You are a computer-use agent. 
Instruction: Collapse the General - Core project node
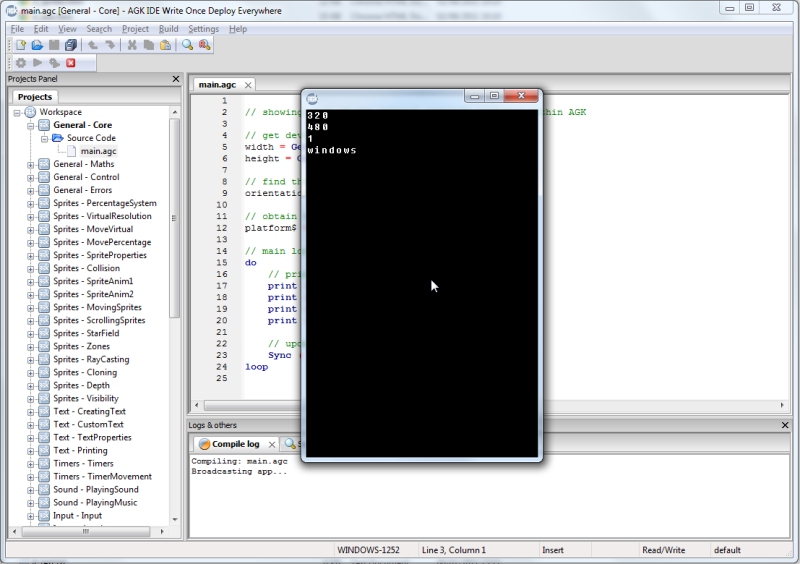point(31,125)
